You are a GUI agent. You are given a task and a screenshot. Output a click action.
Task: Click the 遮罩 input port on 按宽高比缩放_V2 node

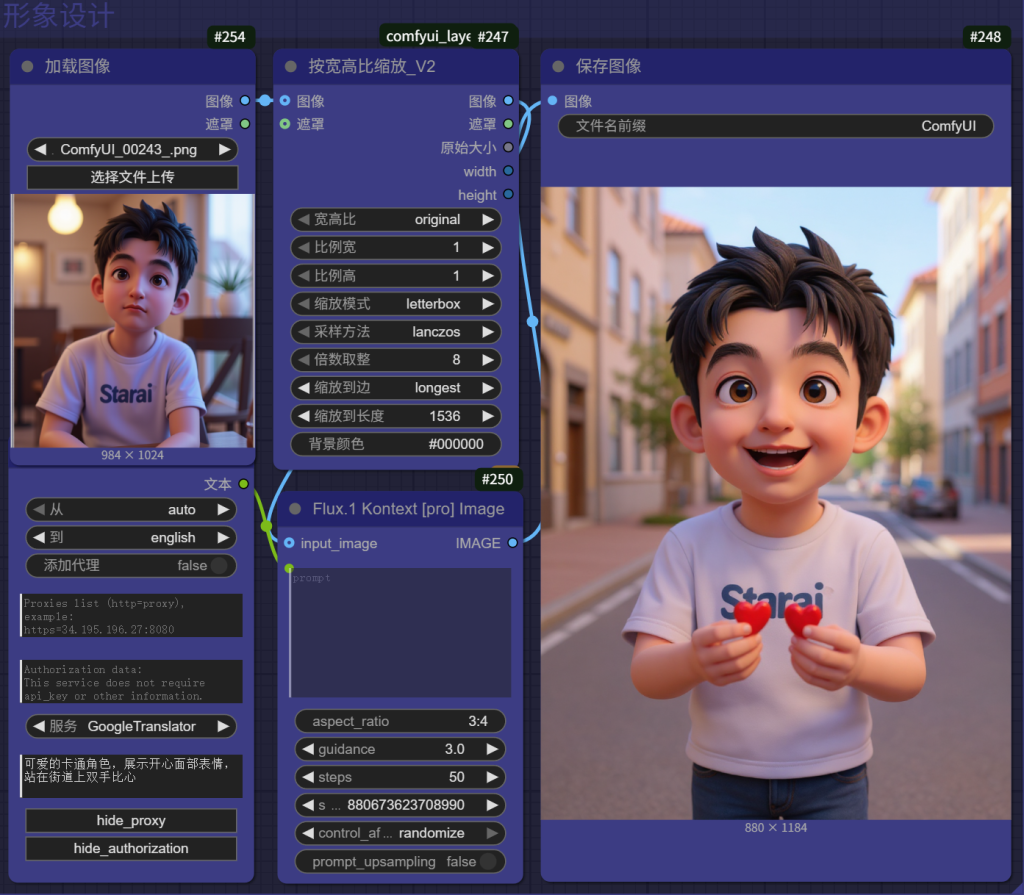coord(285,123)
